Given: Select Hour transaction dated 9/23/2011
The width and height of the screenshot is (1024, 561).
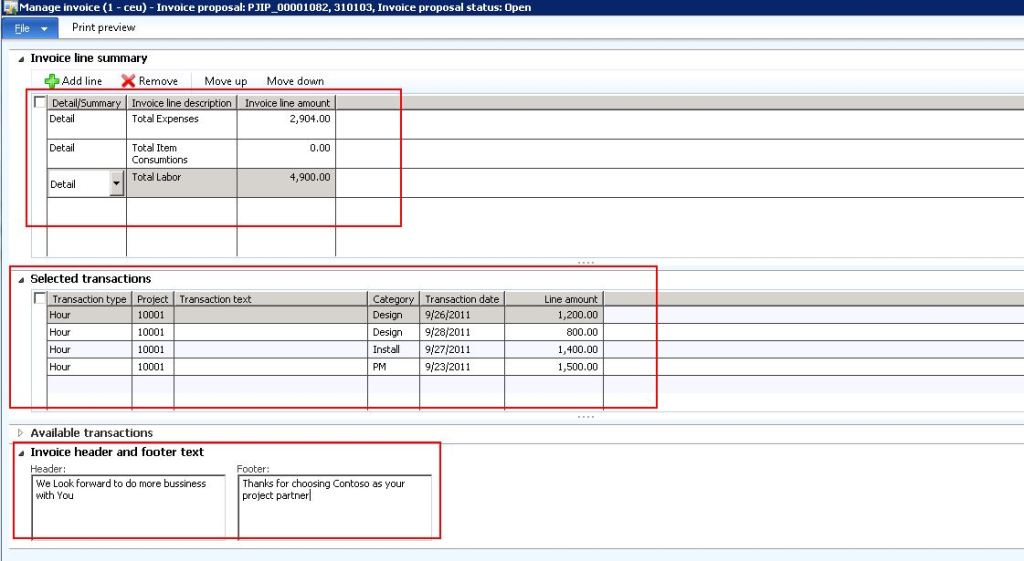Looking at the screenshot, I should pos(89,366).
